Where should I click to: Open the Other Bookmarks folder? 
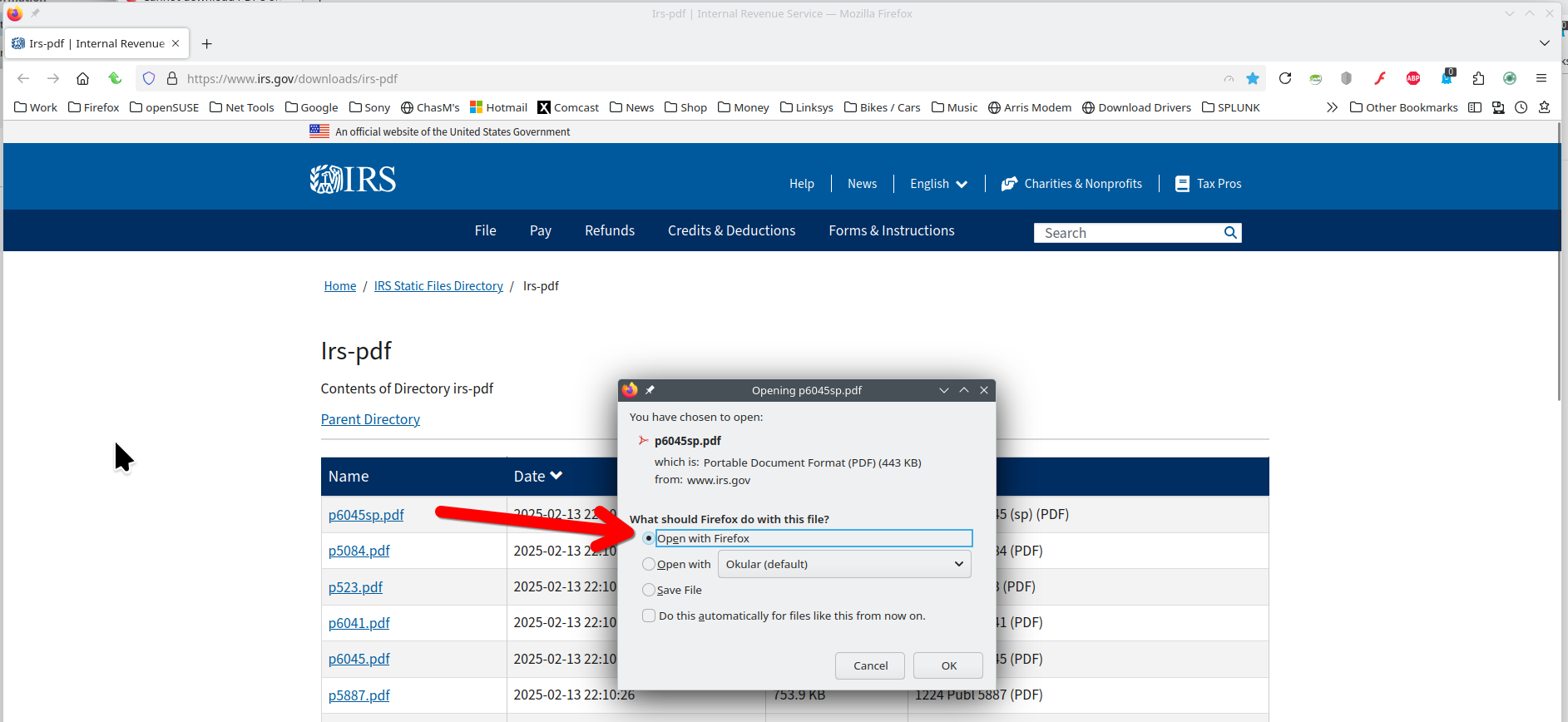tap(1404, 107)
